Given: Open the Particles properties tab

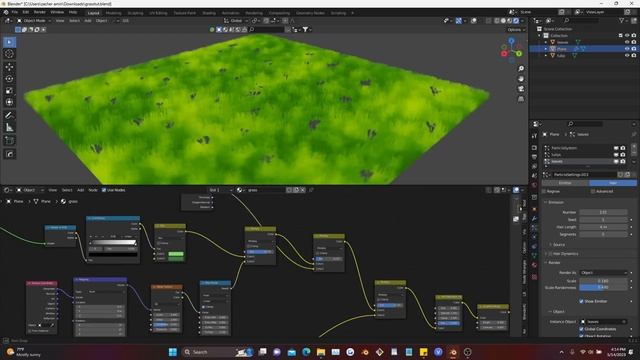Looking at the screenshot, I should click(534, 228).
